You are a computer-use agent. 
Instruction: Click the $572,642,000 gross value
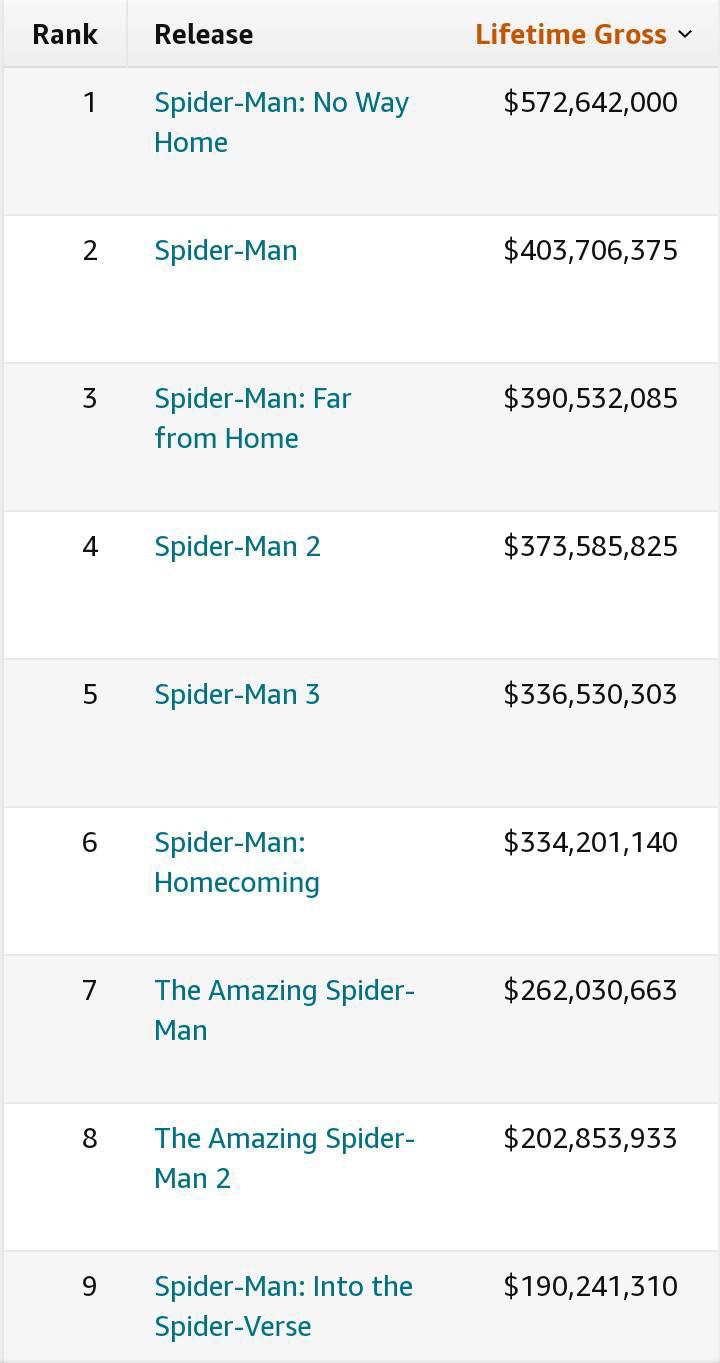(x=590, y=102)
